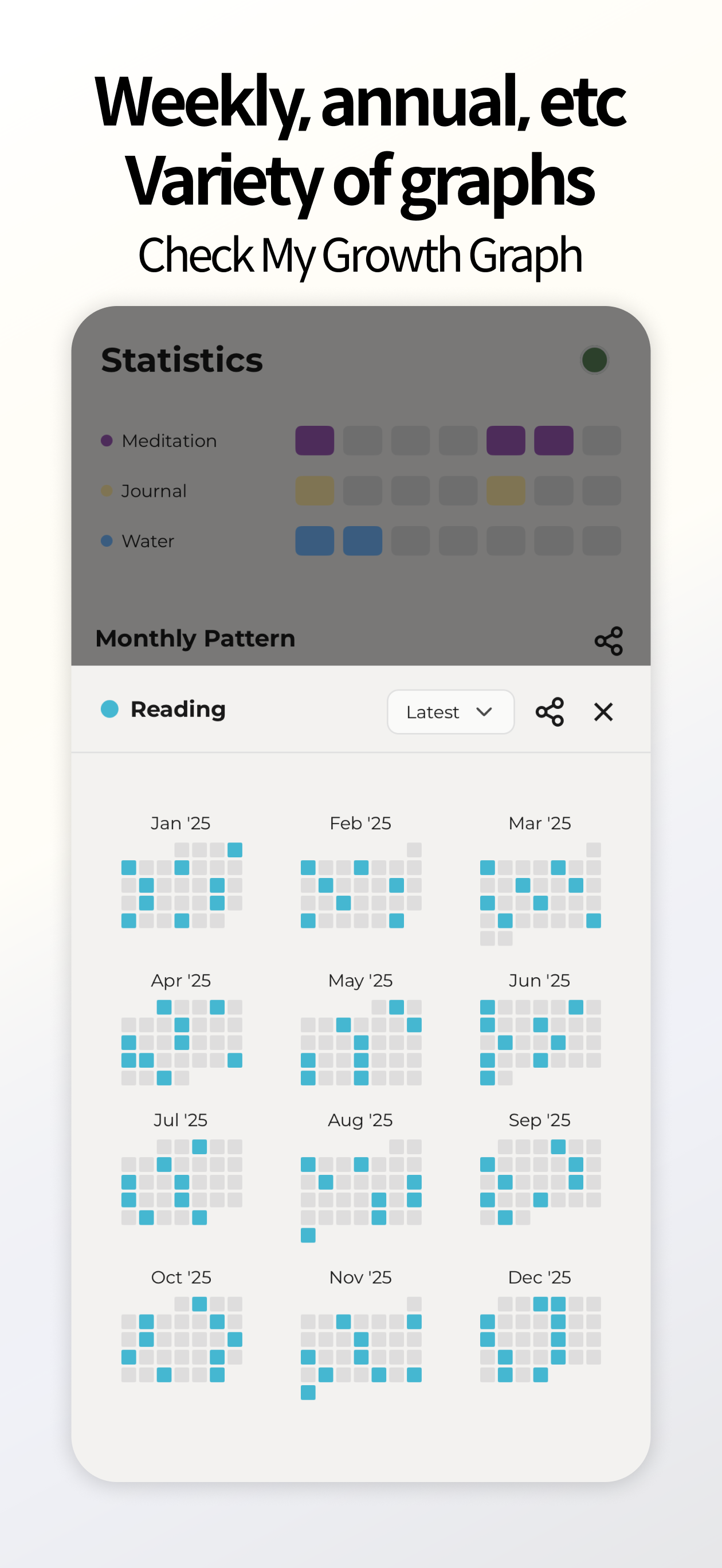The height and width of the screenshot is (1568, 722).
Task: Select the Reading habit title
Action: [178, 709]
